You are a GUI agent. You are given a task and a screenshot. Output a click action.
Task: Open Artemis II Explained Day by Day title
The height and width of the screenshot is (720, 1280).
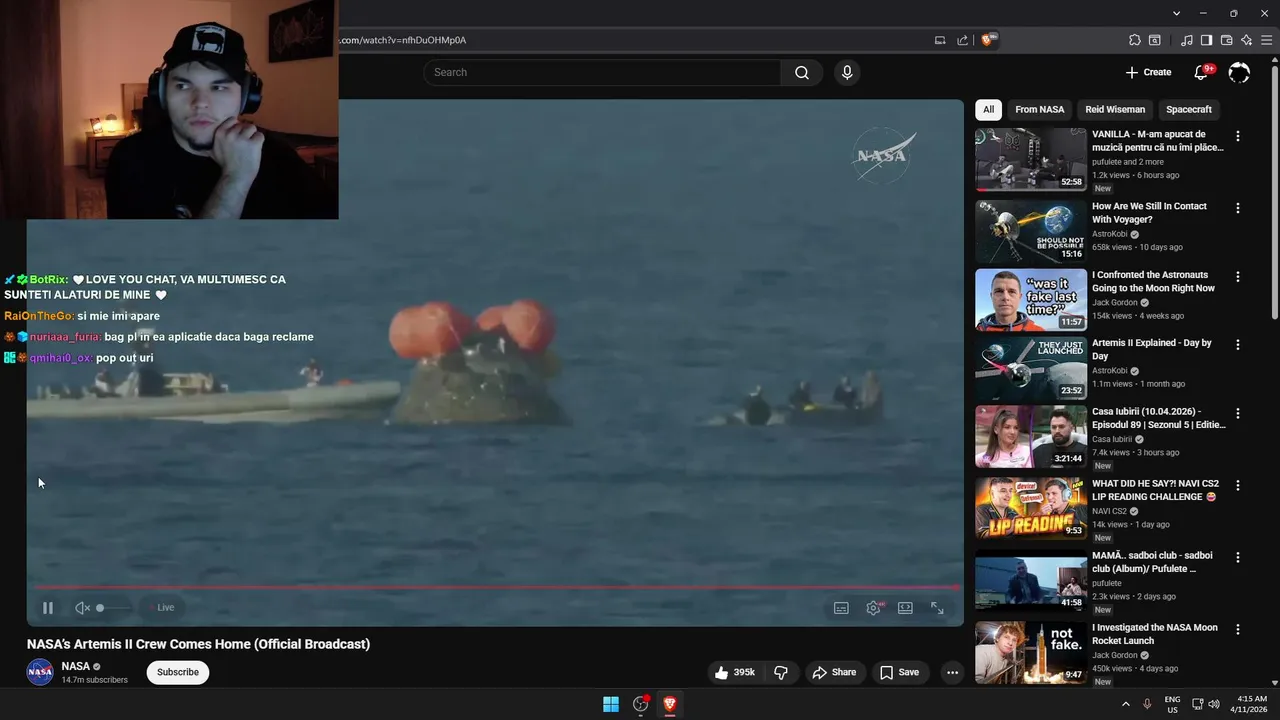click(x=1151, y=349)
